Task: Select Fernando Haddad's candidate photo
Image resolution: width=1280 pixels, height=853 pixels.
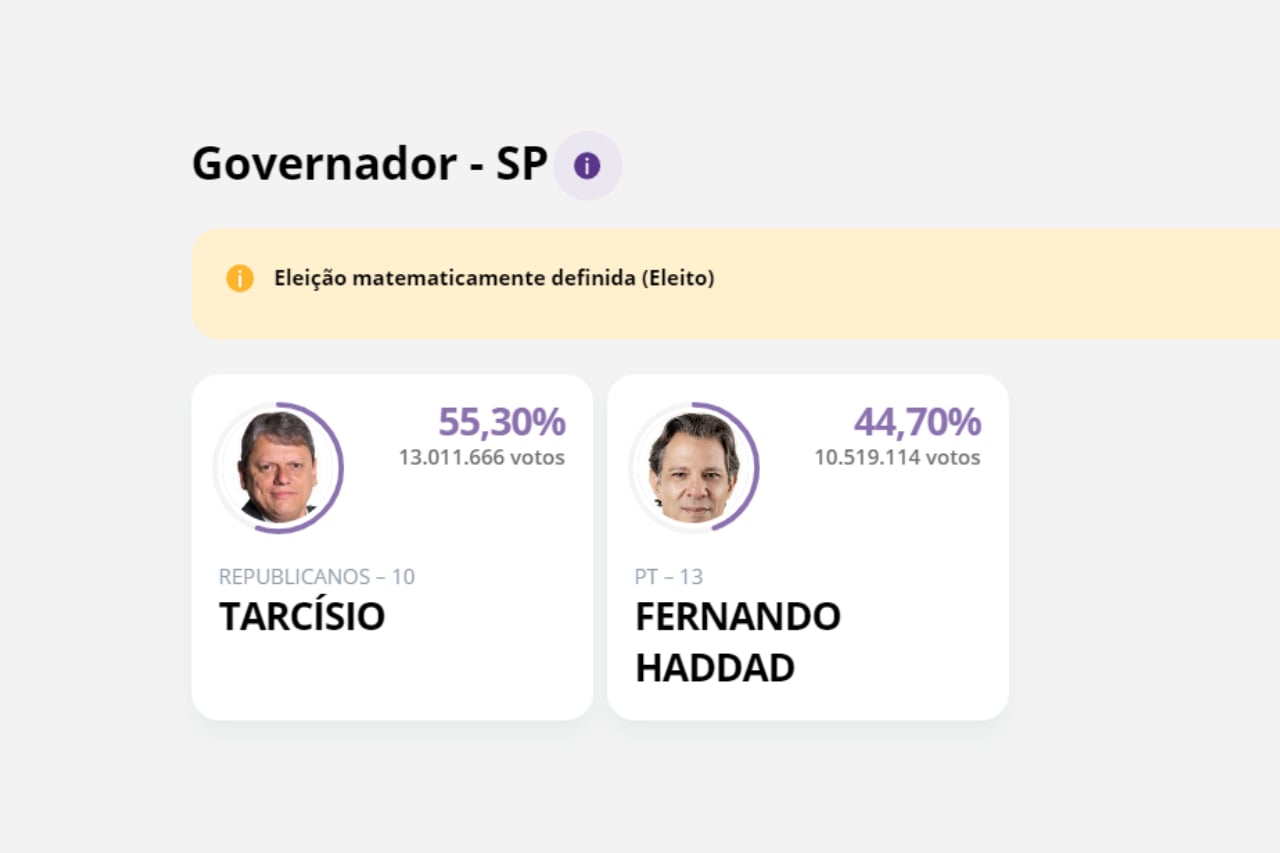Action: (693, 467)
